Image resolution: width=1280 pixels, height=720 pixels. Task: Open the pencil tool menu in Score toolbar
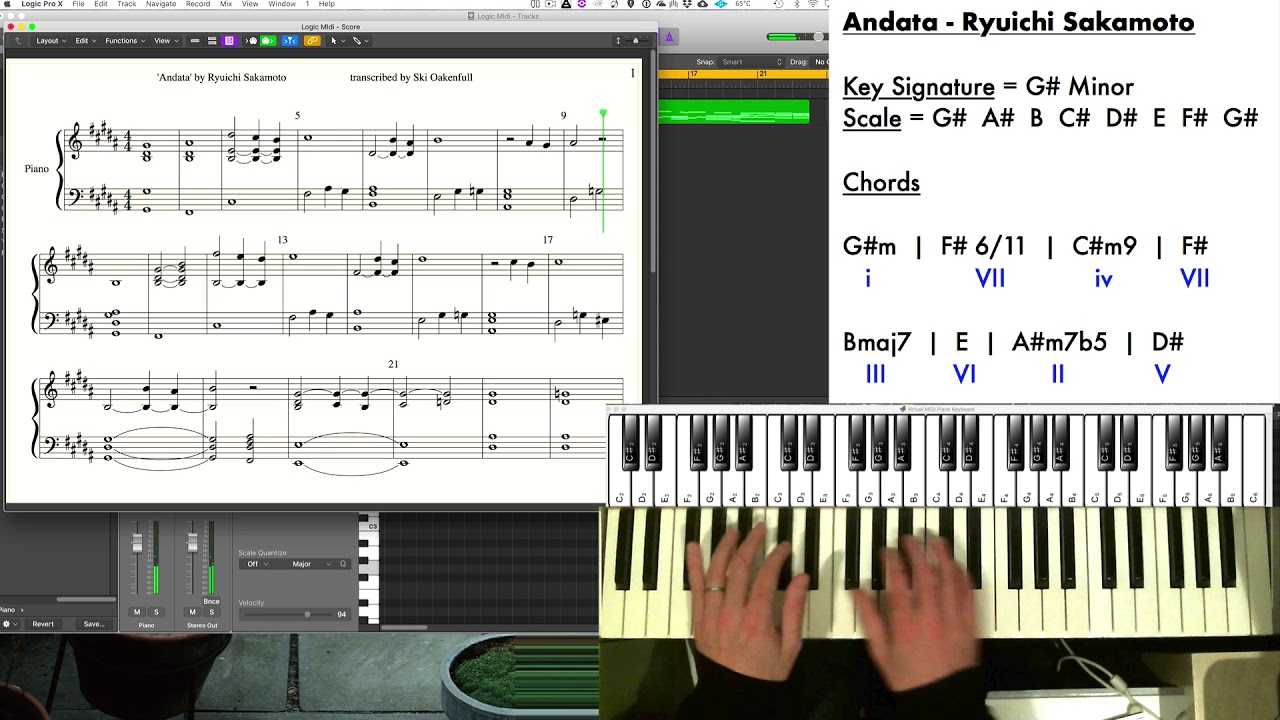[x=359, y=41]
